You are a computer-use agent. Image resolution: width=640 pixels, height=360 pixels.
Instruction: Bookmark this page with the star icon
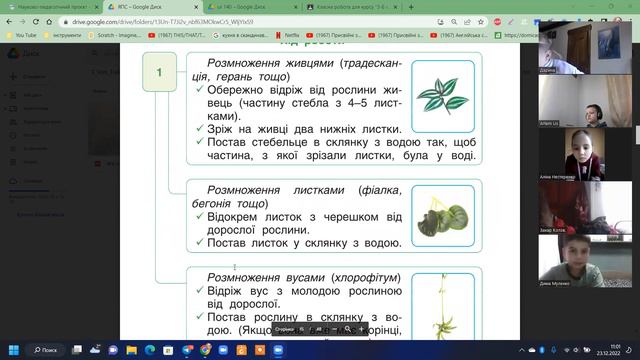coord(481,22)
